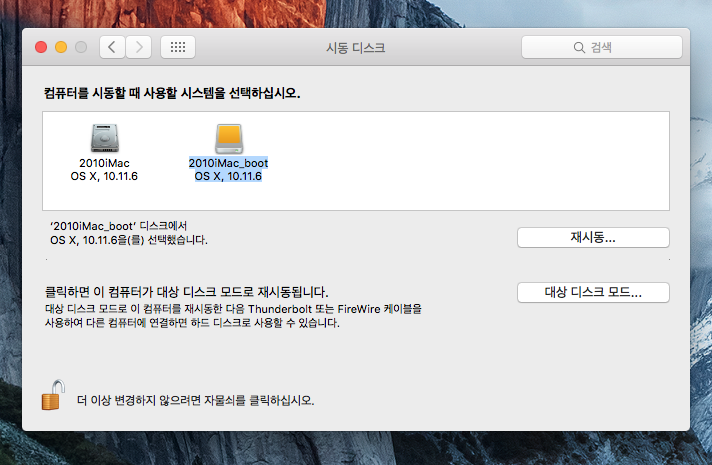712x465 pixels.
Task: Click the 시동 디스크 window title
Action: tap(356, 48)
